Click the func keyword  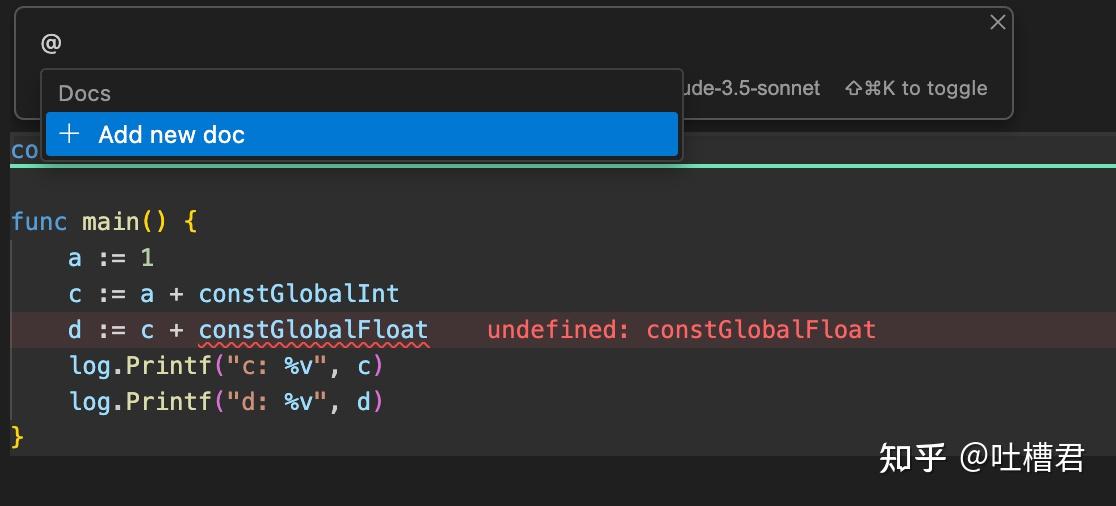tap(39, 221)
